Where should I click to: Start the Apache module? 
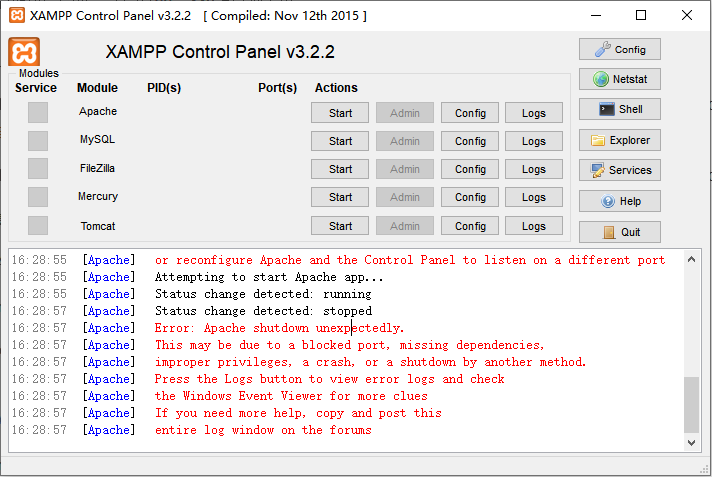tap(340, 113)
